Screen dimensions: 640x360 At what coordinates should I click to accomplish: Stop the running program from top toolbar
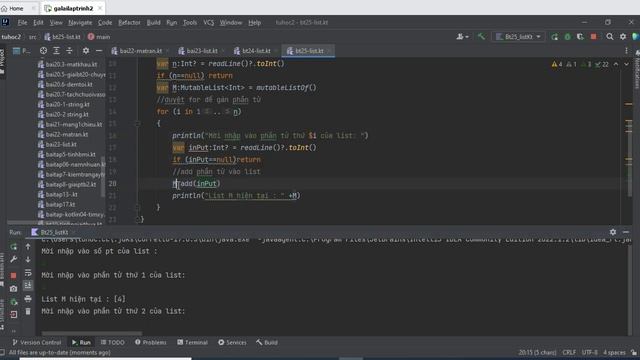click(x=593, y=37)
